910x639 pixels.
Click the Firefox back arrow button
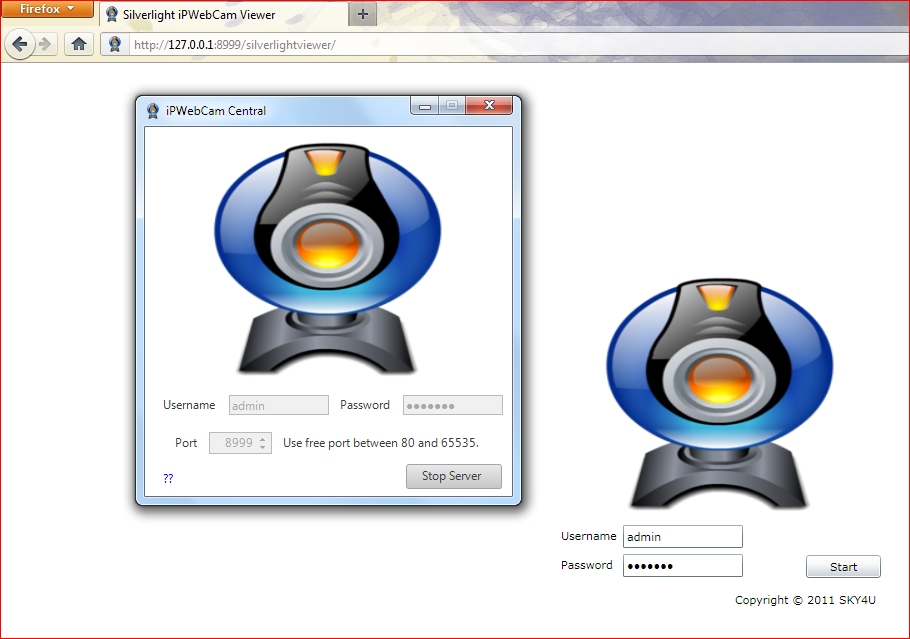pos(20,44)
